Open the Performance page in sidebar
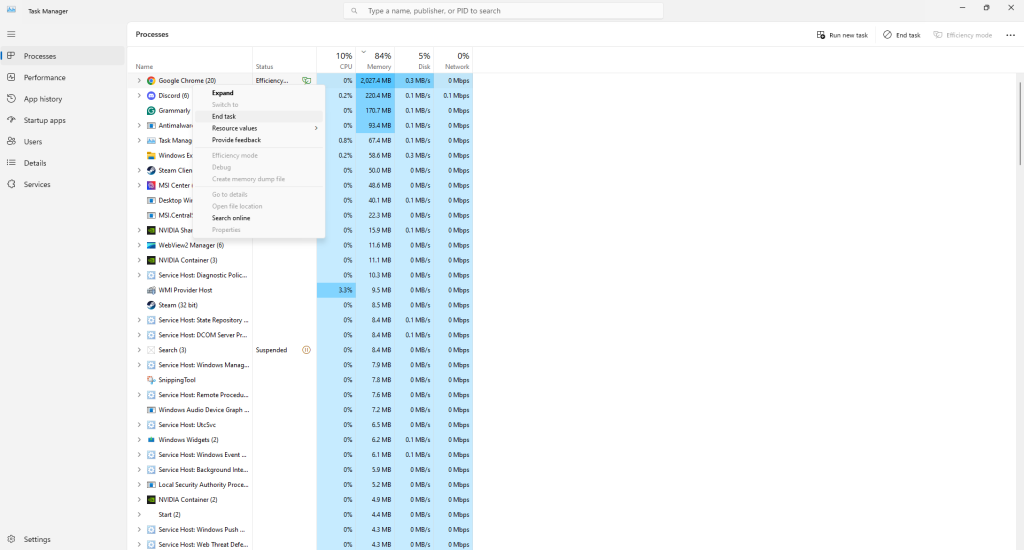1024x550 pixels. pos(44,77)
